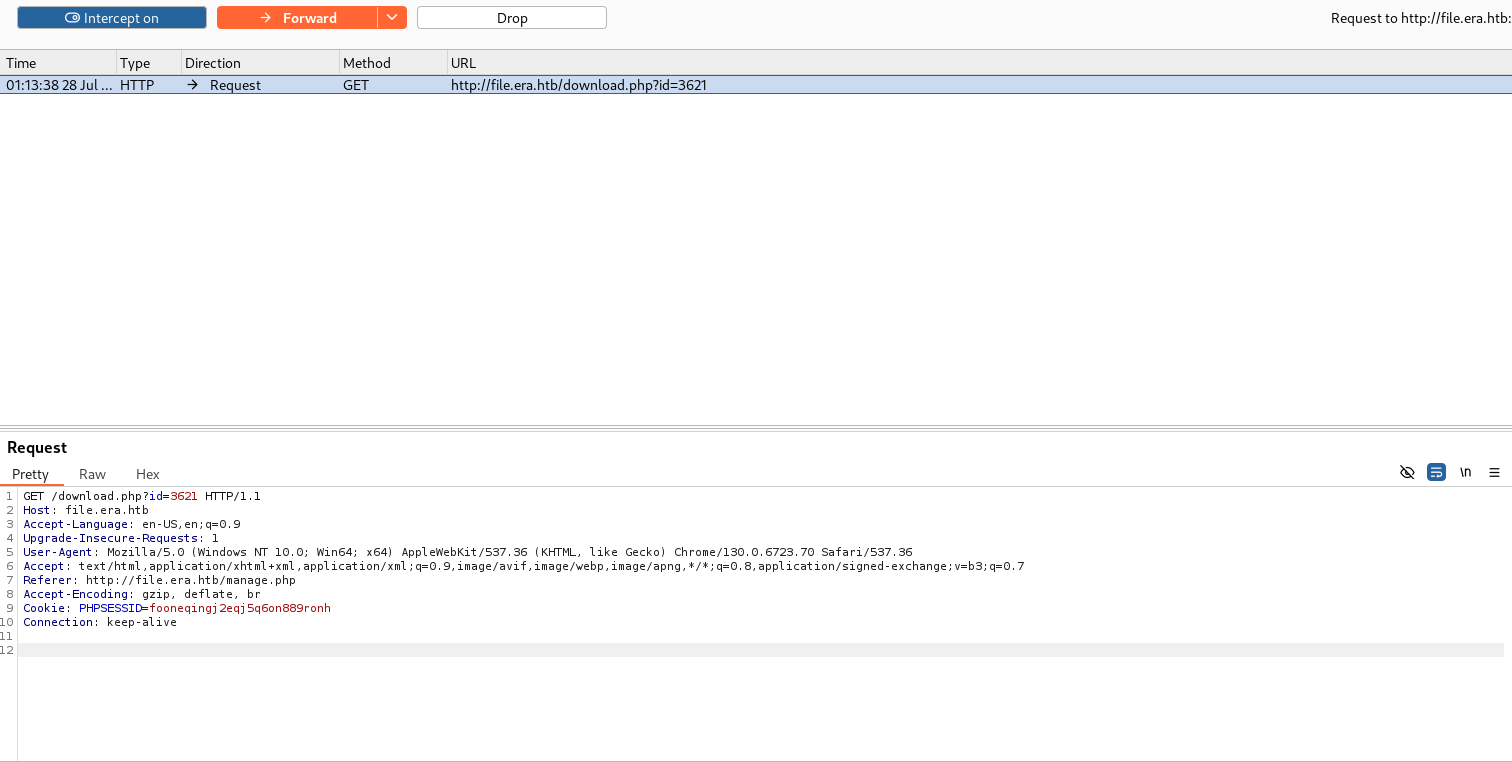
Task: Show non-printable characters with \n icon
Action: point(1465,473)
